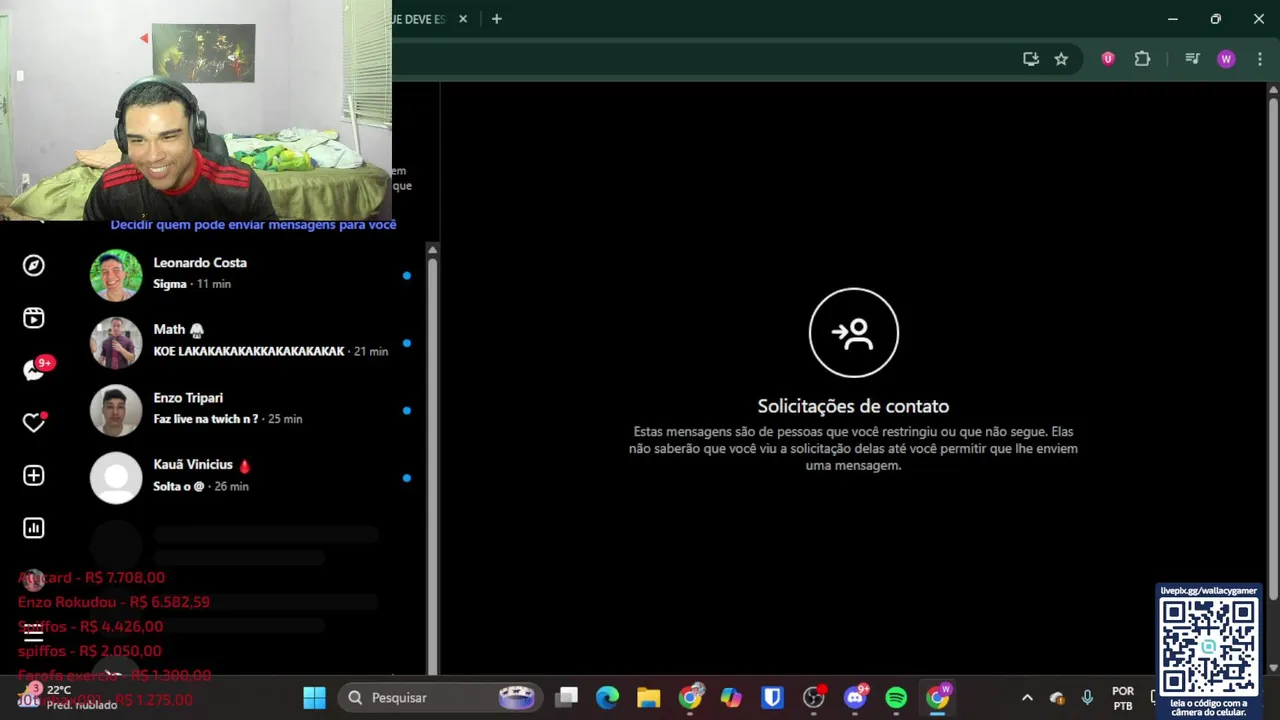Viewport: 1280px width, 720px height.
Task: Open the Explore compass icon in sidebar
Action: (34, 265)
